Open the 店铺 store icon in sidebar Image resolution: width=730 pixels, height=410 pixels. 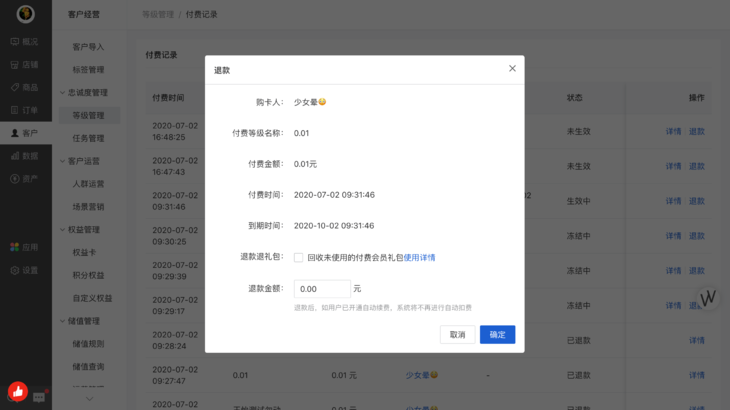(15, 65)
